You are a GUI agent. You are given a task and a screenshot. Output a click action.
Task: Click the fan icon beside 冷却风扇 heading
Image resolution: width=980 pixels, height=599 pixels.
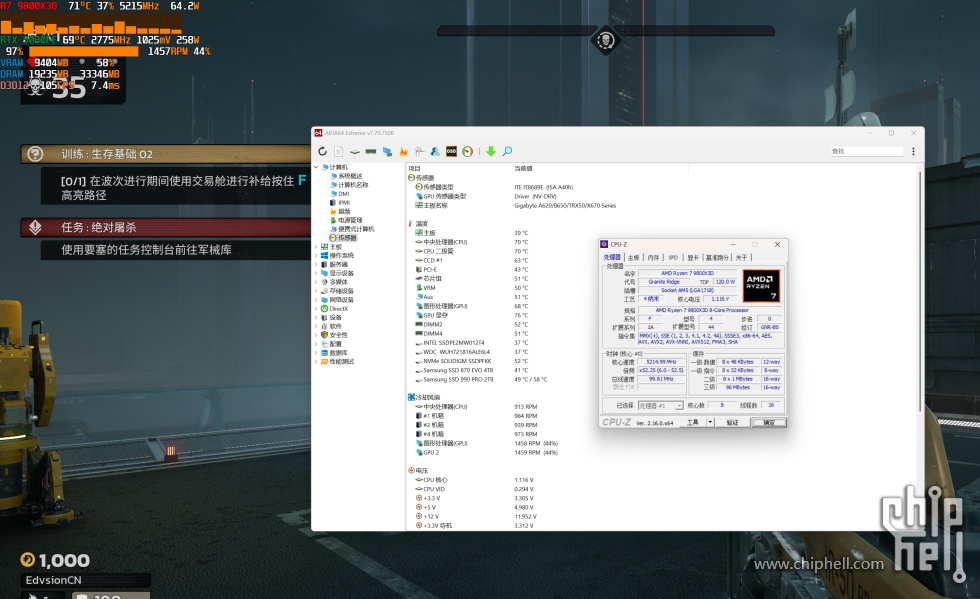tap(411, 397)
